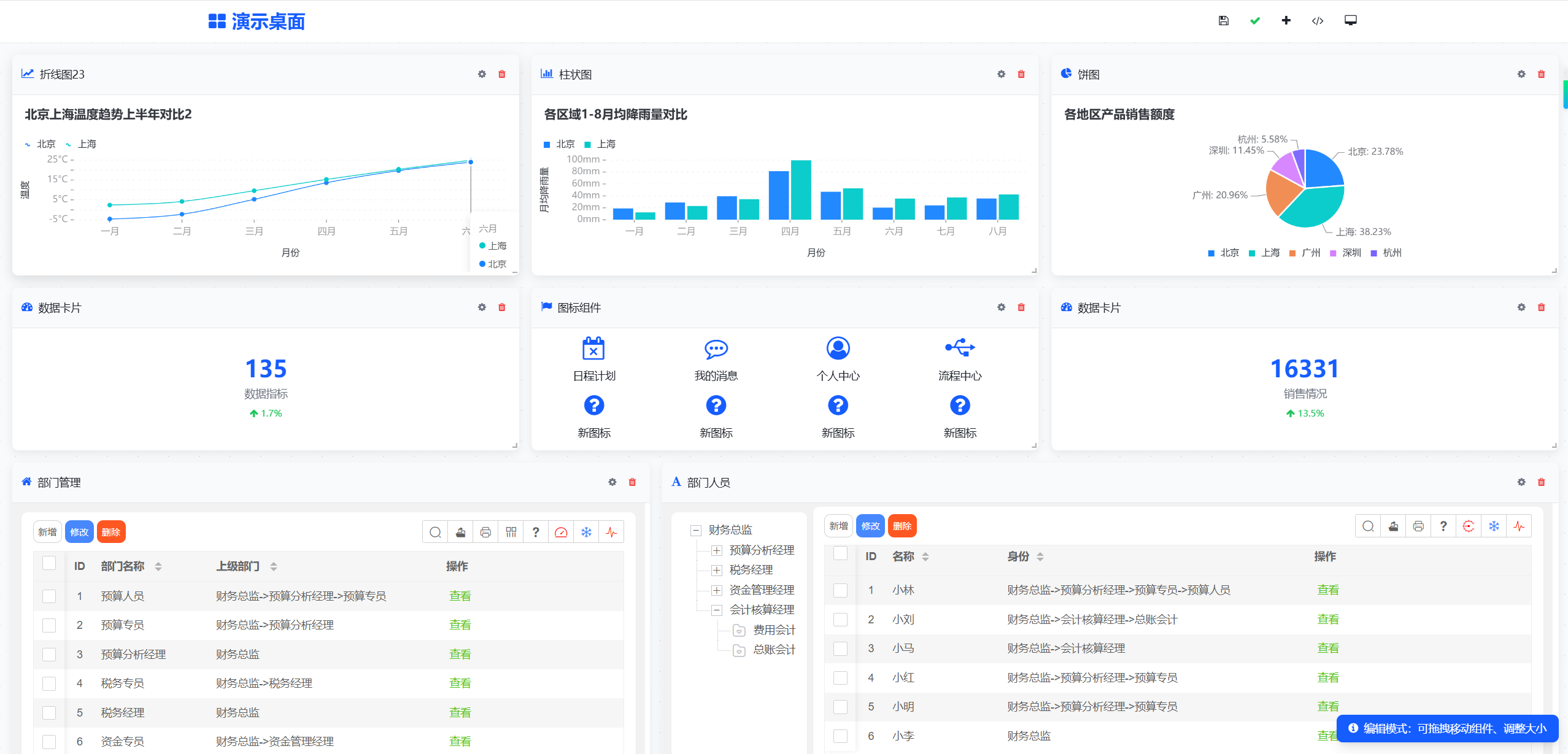Check the box for 预算人员 row
Screen dimensions: 1568x754
(49, 596)
